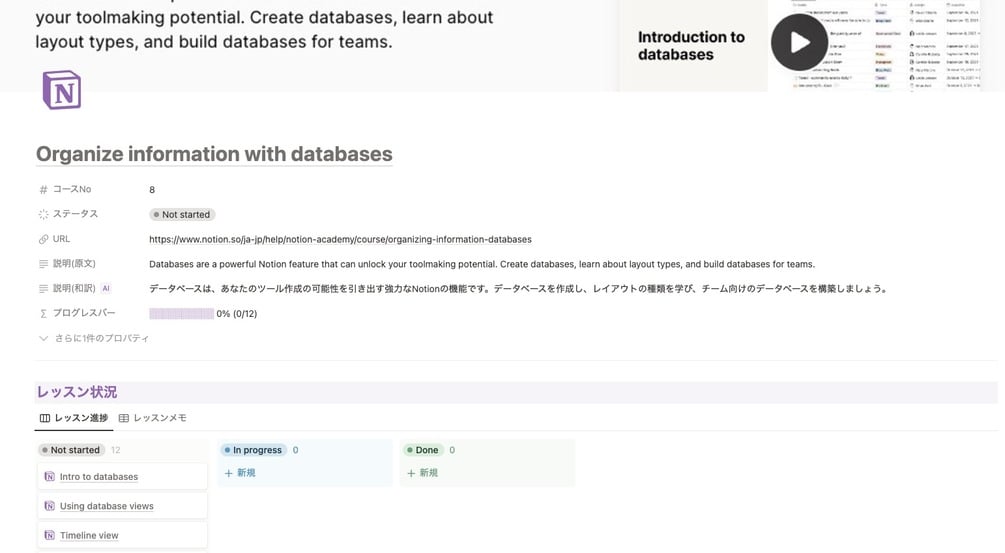
Task: Open the notion.so course URL link
Action: coord(340,240)
